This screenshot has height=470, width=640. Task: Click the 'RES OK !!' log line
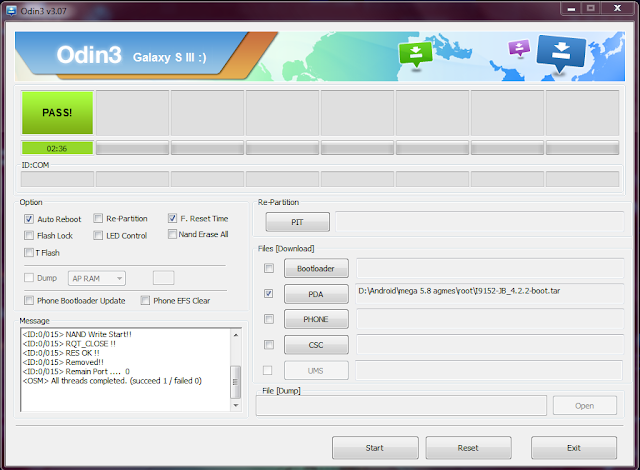click(x=61, y=353)
